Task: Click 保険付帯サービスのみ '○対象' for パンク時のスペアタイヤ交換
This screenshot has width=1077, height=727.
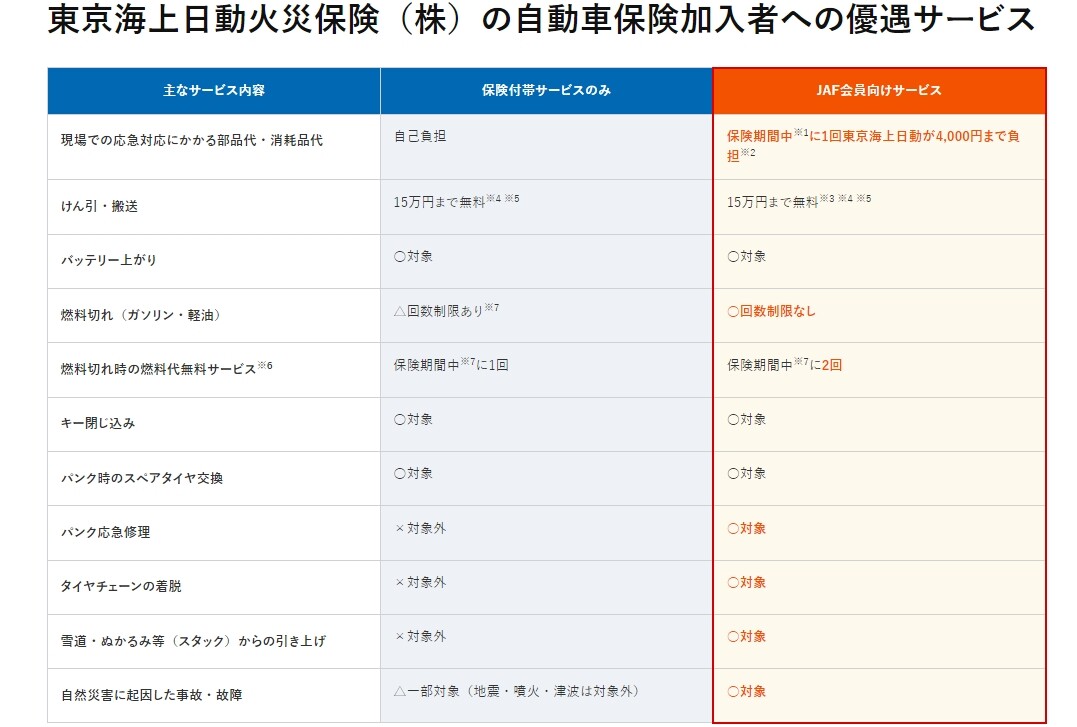Action: tap(413, 473)
